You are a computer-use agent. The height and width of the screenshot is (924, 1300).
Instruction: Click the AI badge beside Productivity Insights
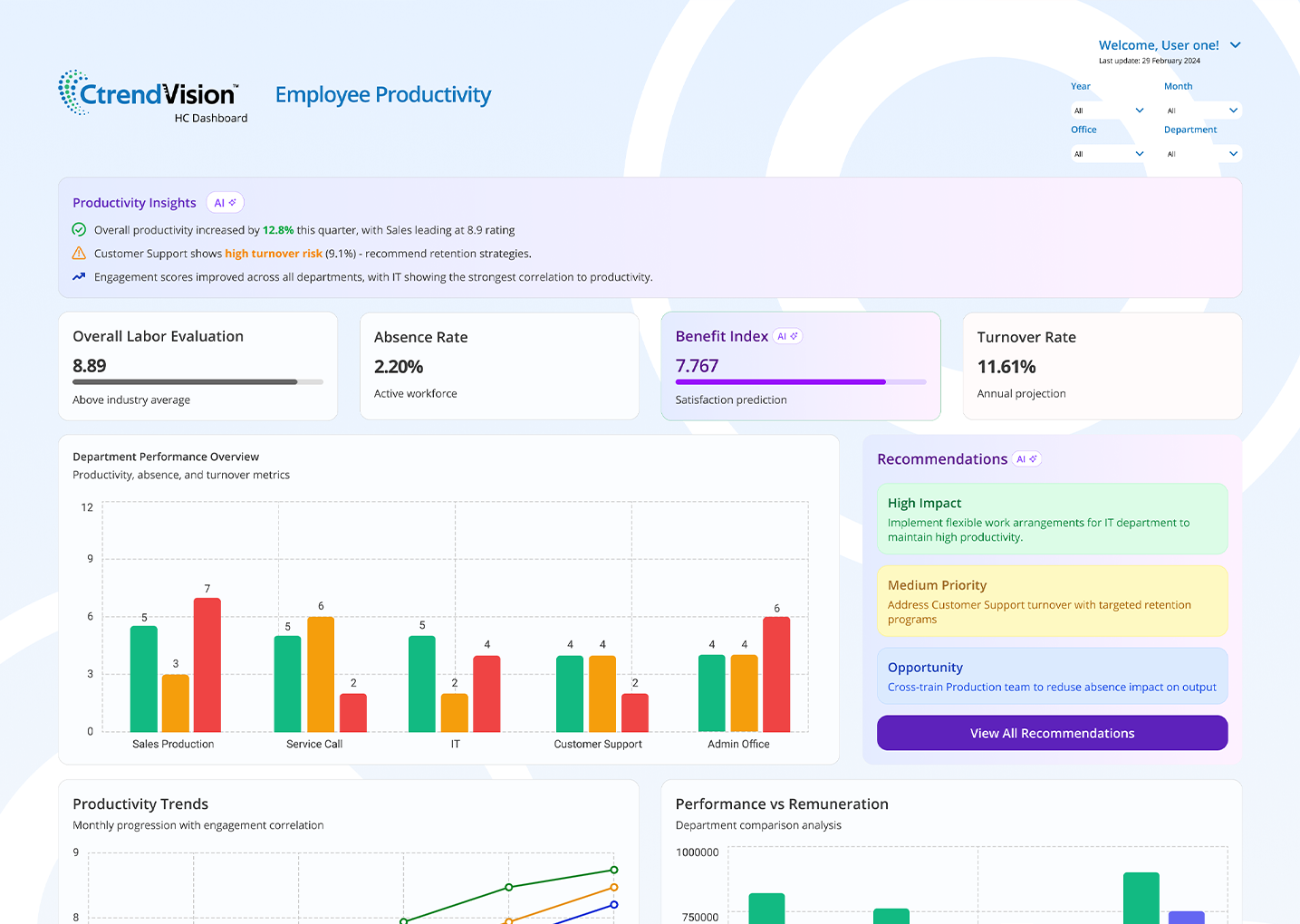point(225,203)
